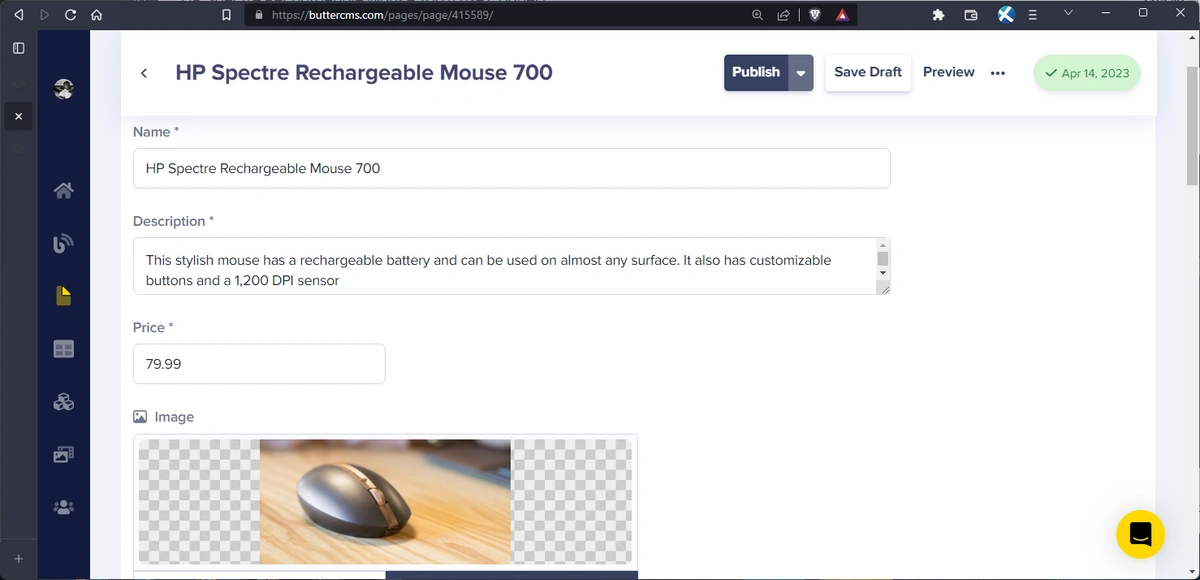The height and width of the screenshot is (580, 1200).
Task: Click the "Image" field label
Action: (174, 417)
